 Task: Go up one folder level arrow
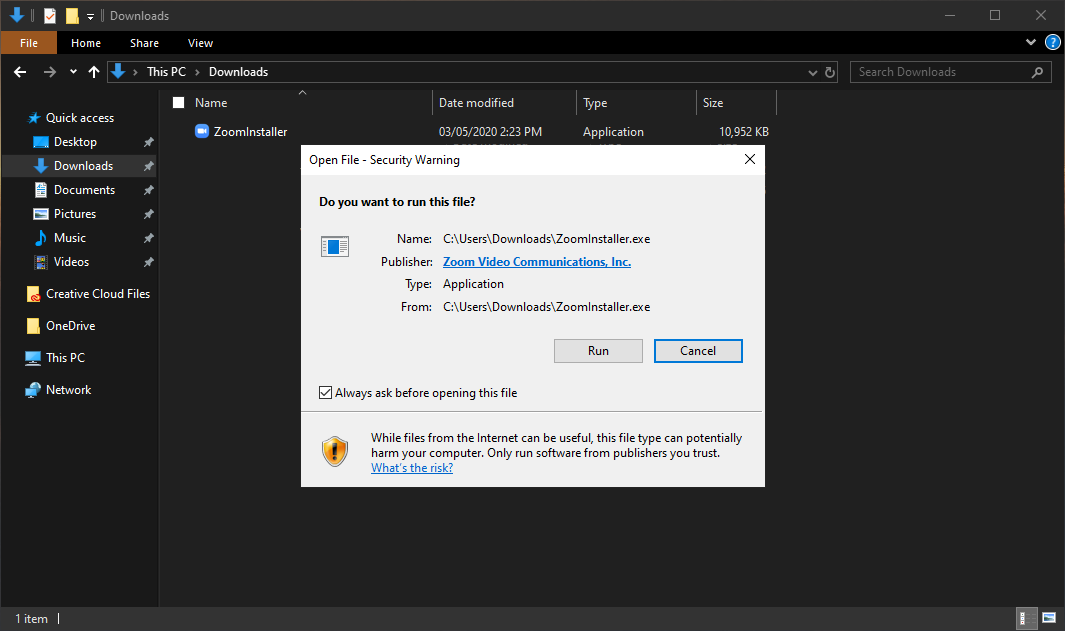[x=94, y=72]
